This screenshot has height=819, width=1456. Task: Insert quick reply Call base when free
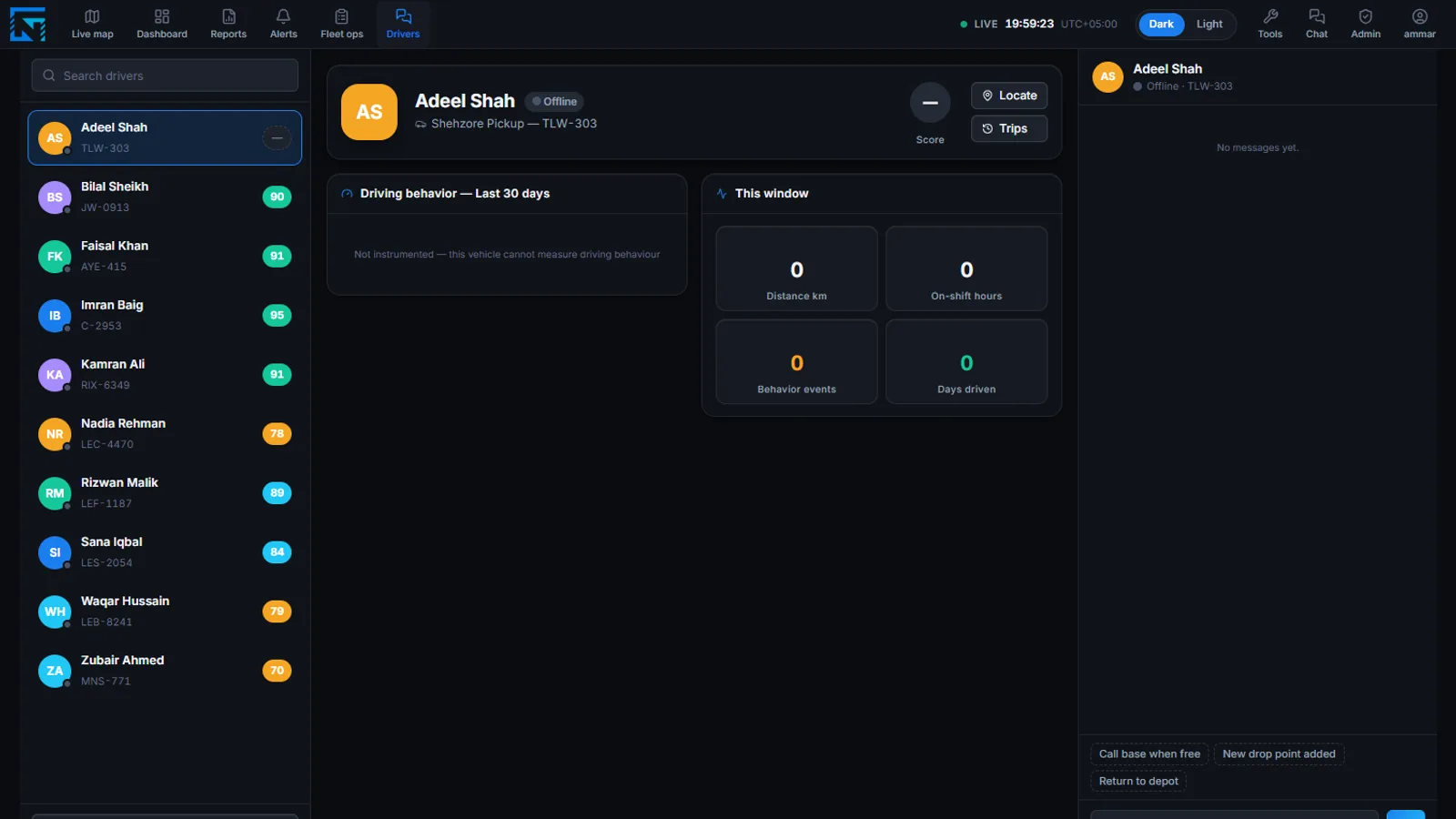pyautogui.click(x=1149, y=753)
